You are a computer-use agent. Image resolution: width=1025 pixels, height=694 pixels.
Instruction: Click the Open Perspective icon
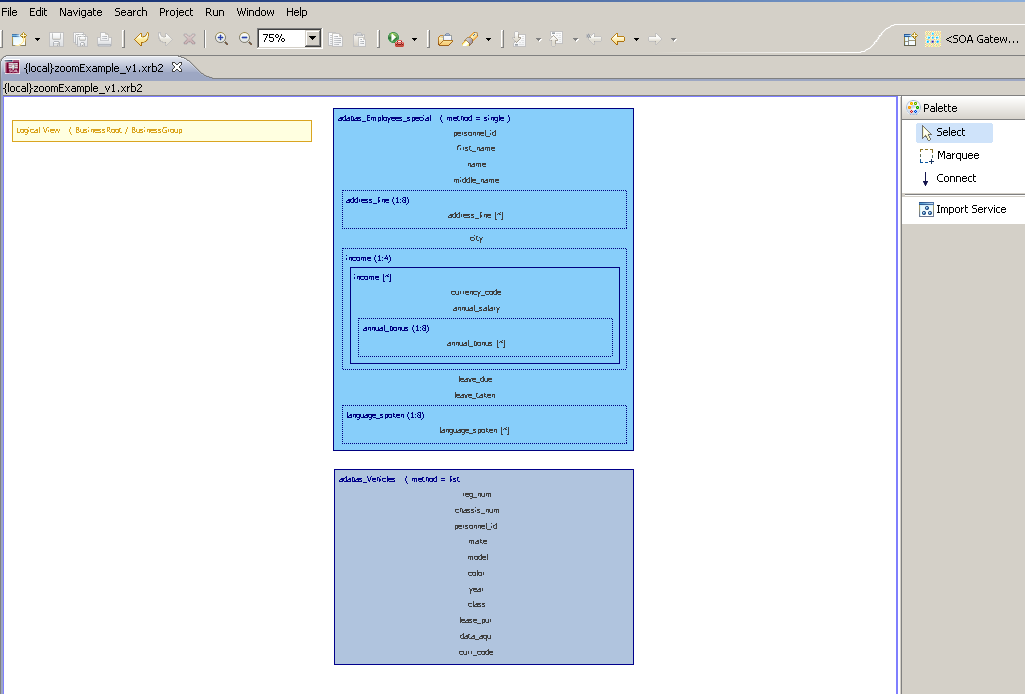click(910, 39)
